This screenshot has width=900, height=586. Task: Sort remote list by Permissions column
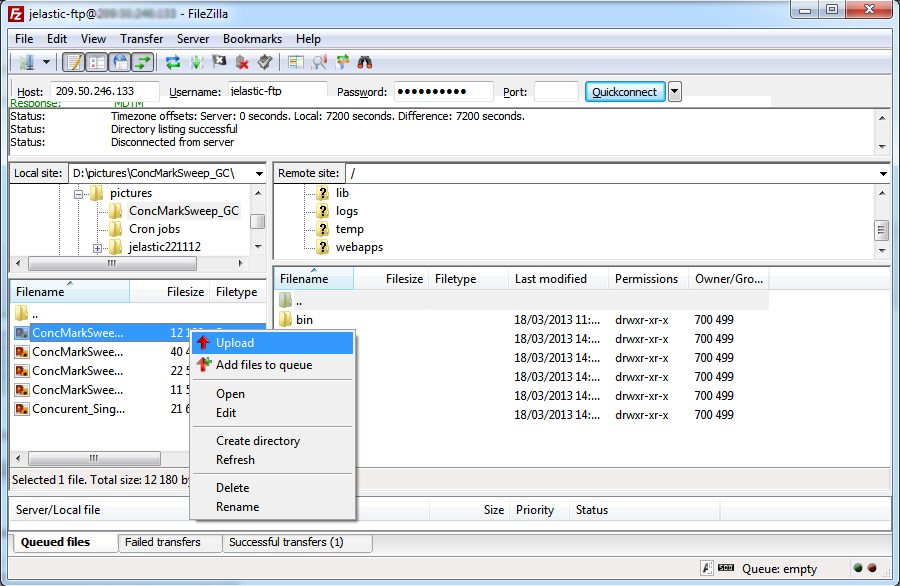[x=648, y=279]
